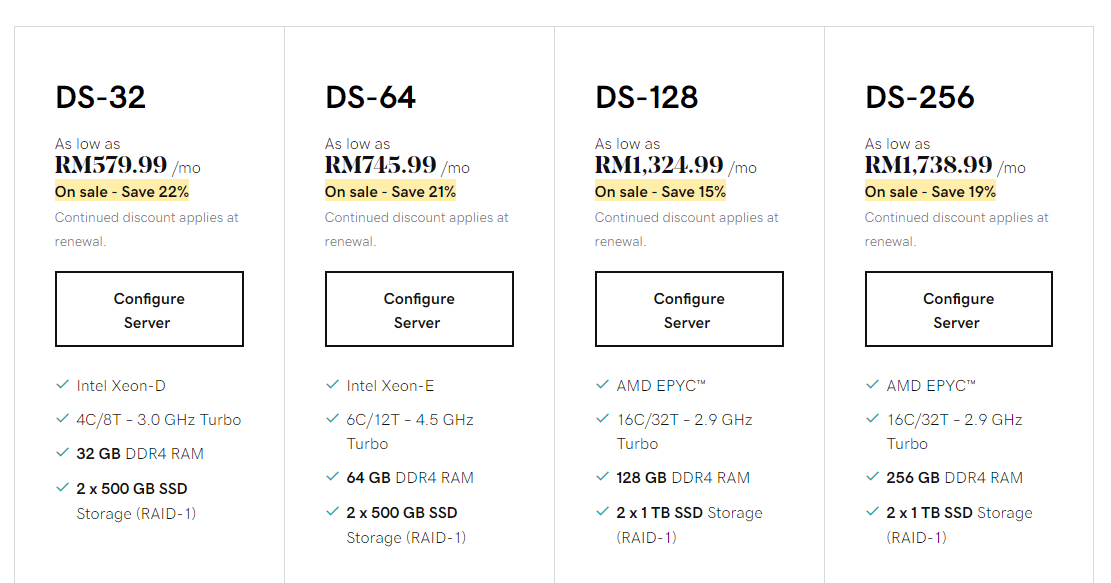
Task: Click checkmark beside 6C/12T 4.5 GHz Turbo
Action: pos(332,419)
